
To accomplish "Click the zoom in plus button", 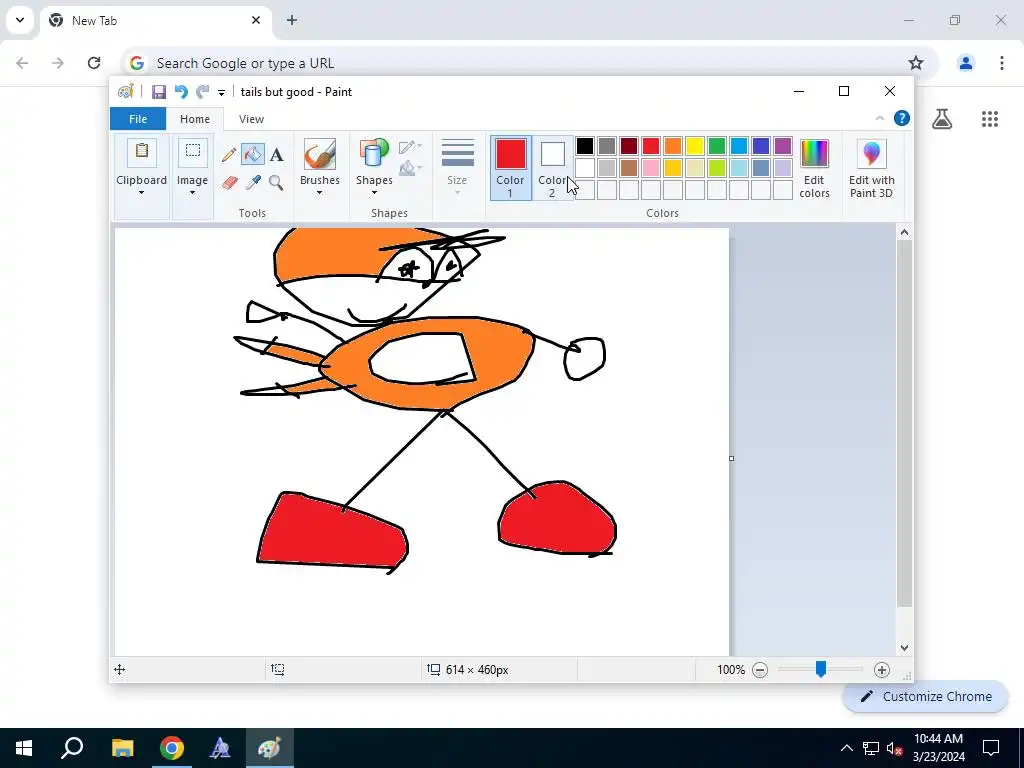I will 882,669.
